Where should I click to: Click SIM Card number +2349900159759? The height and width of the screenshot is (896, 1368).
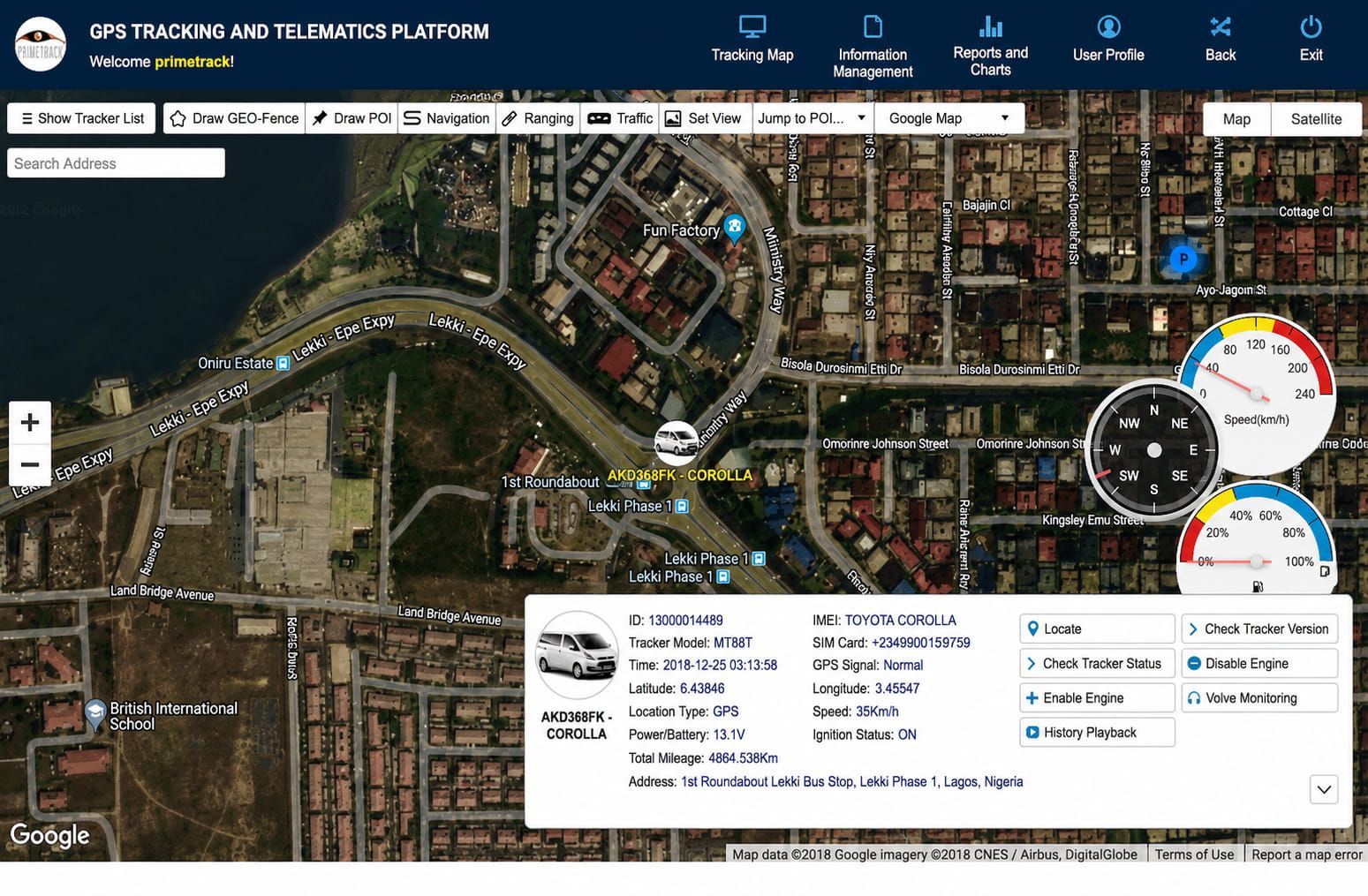point(920,643)
